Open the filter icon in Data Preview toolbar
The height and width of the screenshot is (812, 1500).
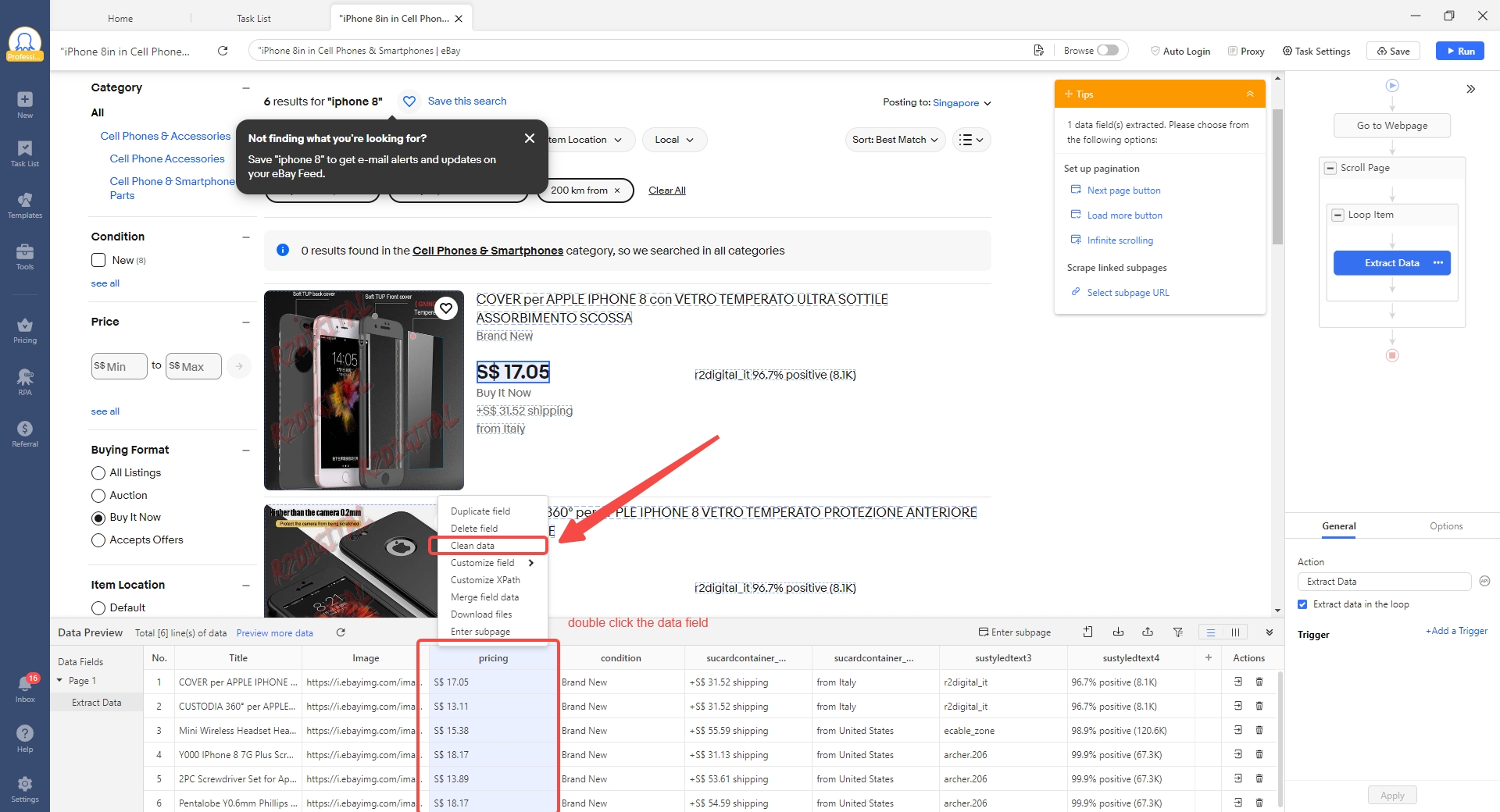coord(1178,632)
